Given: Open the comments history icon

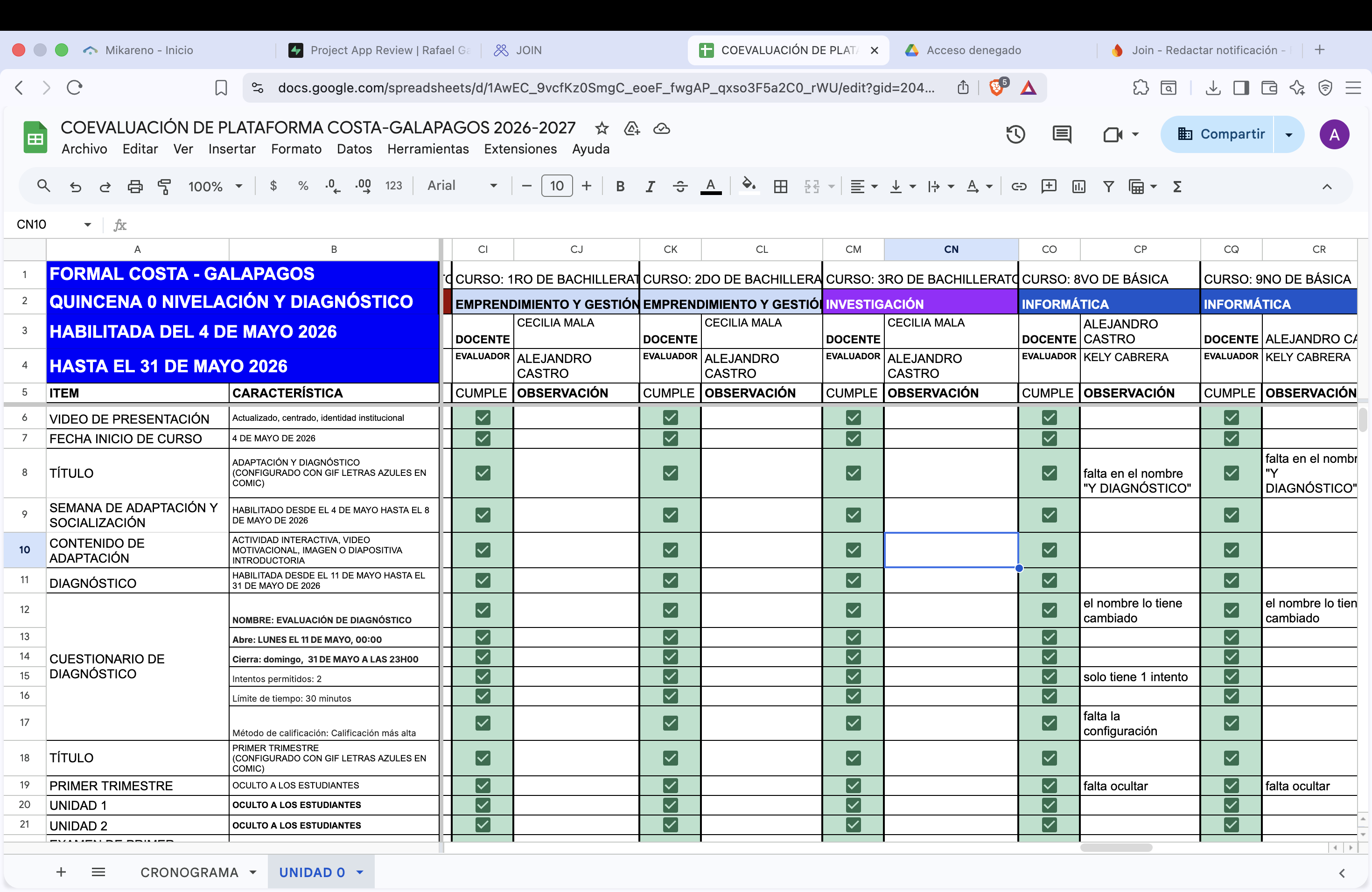Looking at the screenshot, I should coord(1061,134).
